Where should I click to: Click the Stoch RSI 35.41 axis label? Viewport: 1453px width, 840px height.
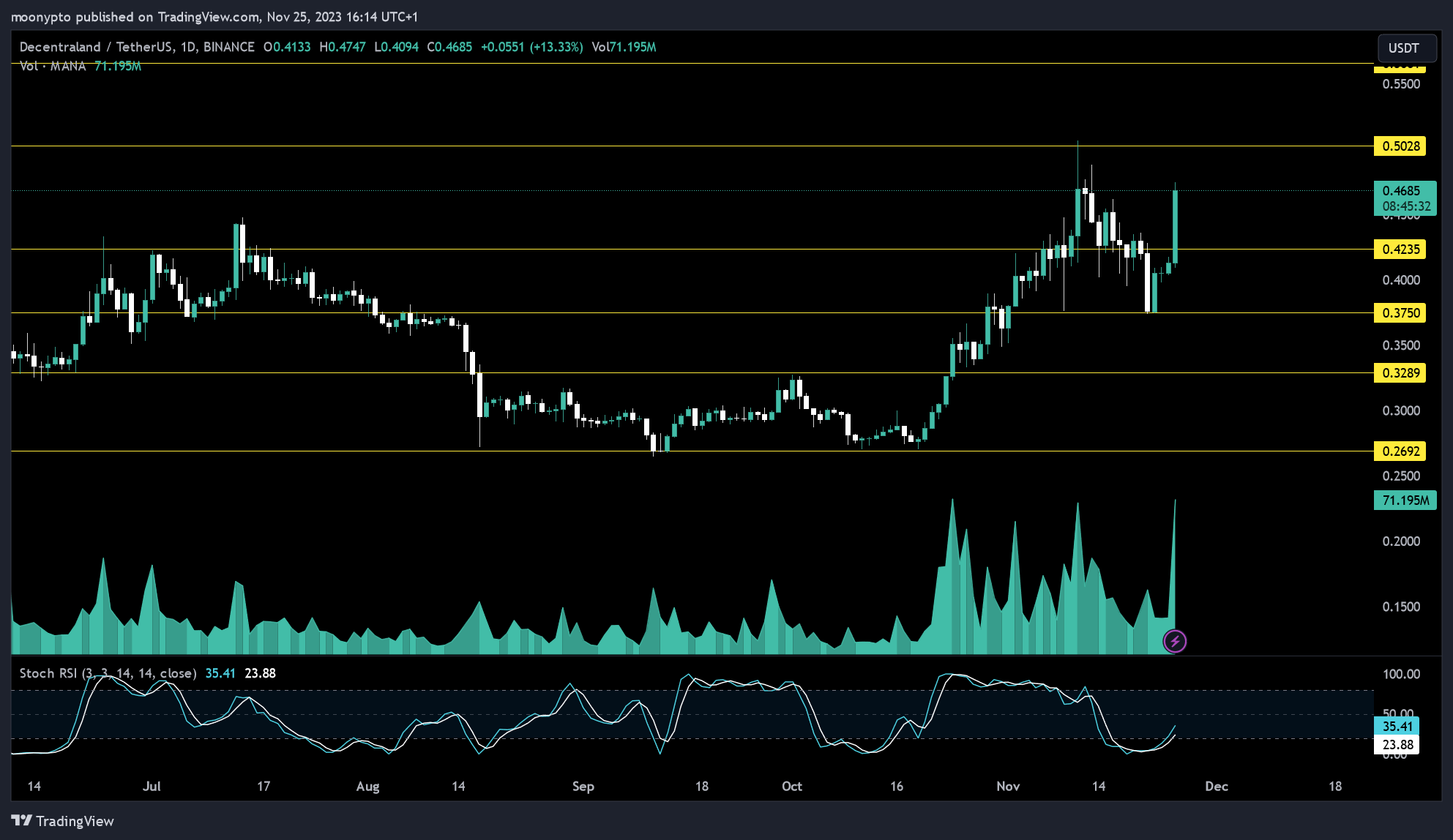[1397, 727]
